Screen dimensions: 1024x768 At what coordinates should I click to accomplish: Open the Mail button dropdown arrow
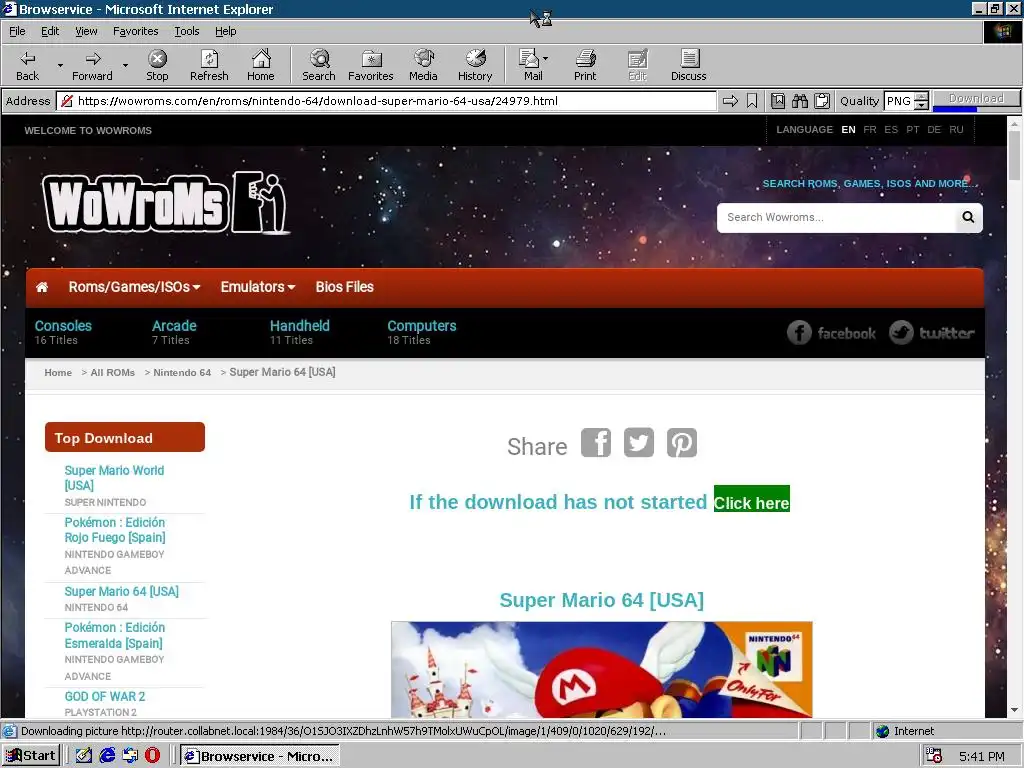(545, 59)
